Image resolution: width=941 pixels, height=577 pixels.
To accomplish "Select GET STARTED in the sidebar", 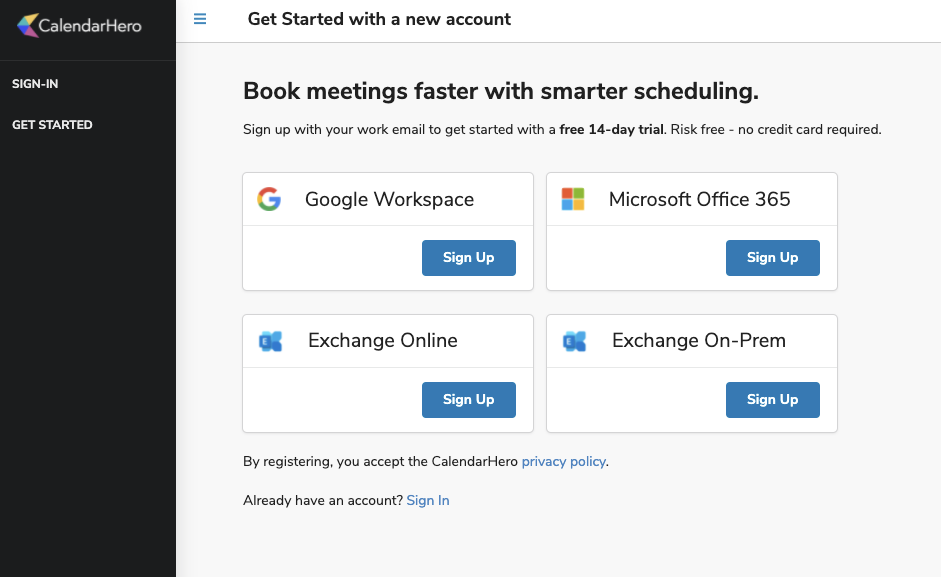I will click(x=52, y=125).
